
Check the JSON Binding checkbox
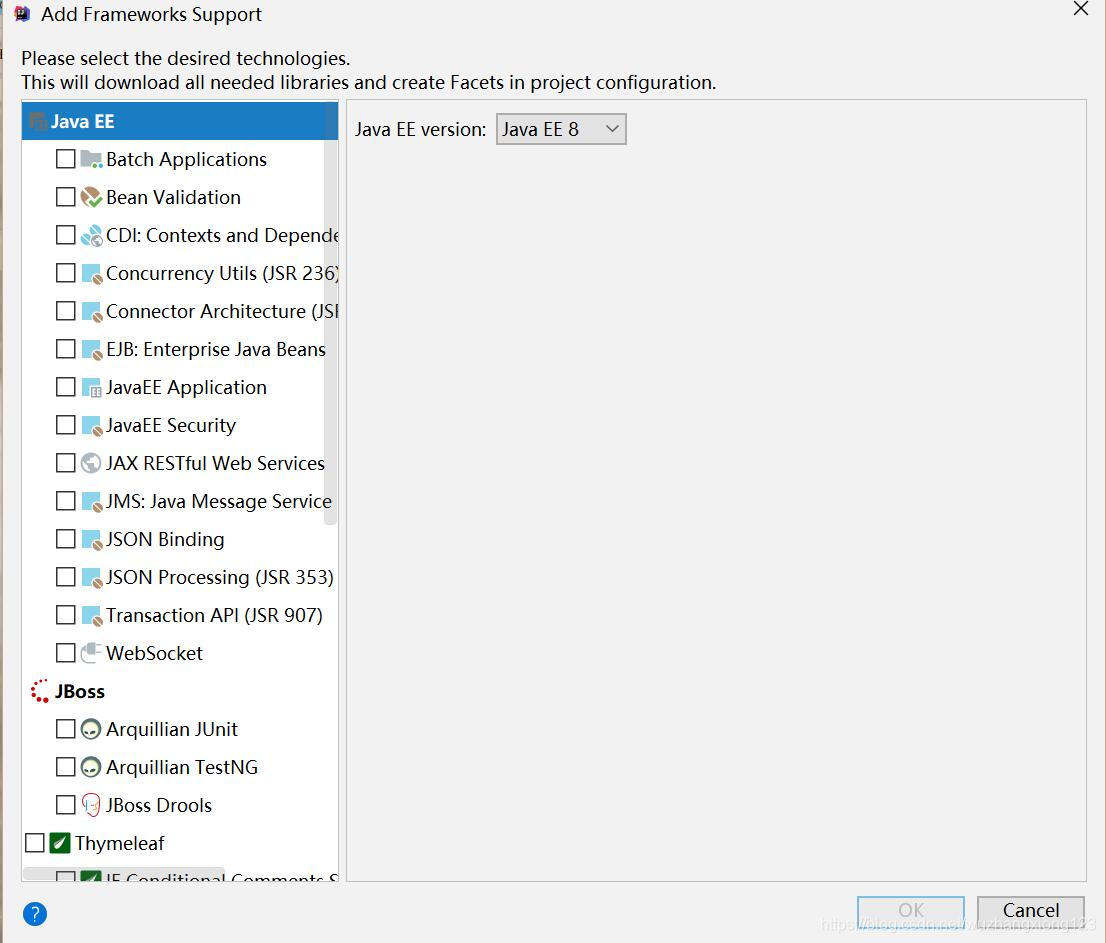(66, 540)
